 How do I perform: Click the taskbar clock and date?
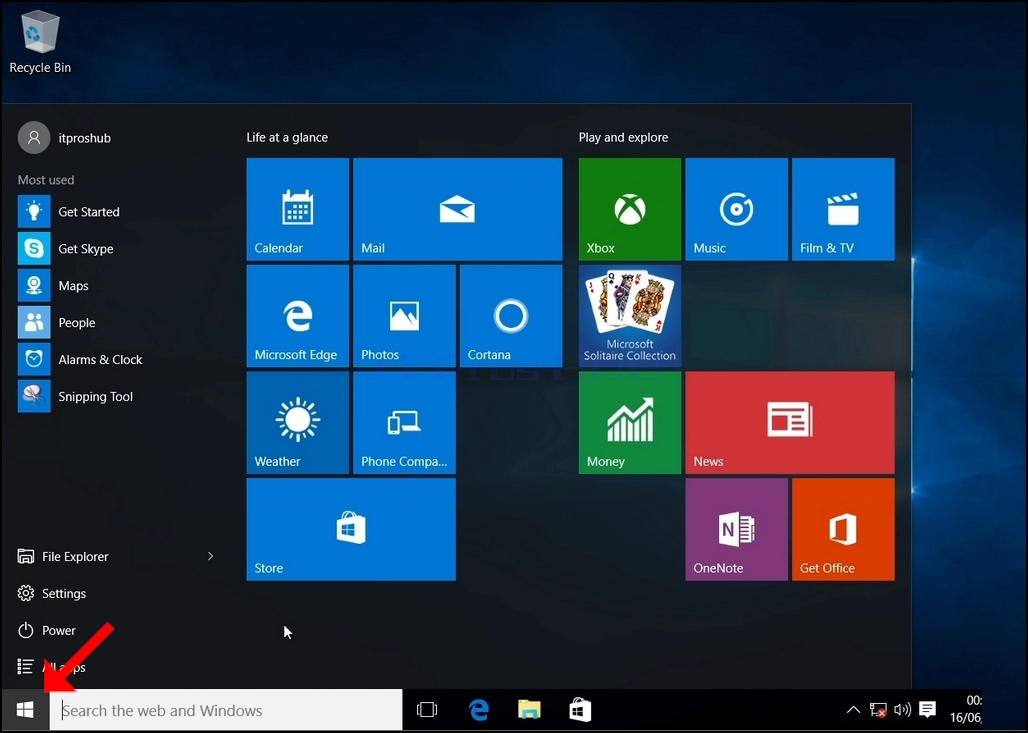coord(966,709)
